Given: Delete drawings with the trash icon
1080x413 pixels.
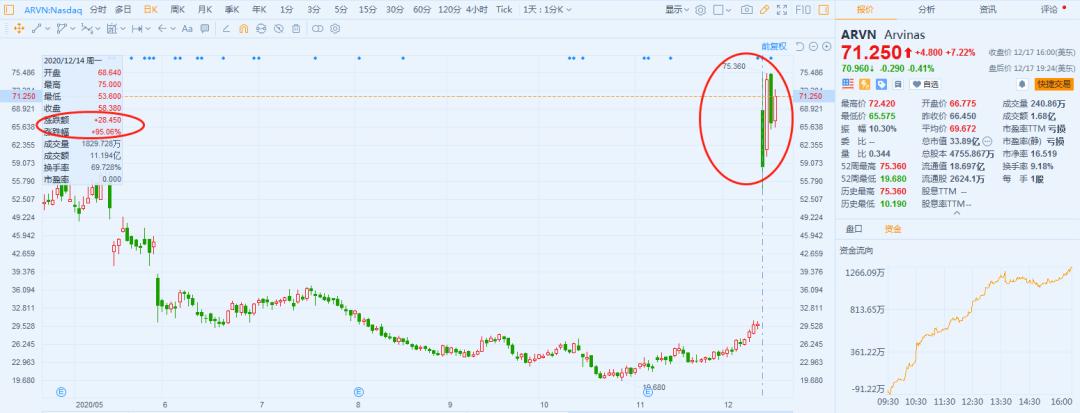Looking at the screenshot, I should [296, 28].
